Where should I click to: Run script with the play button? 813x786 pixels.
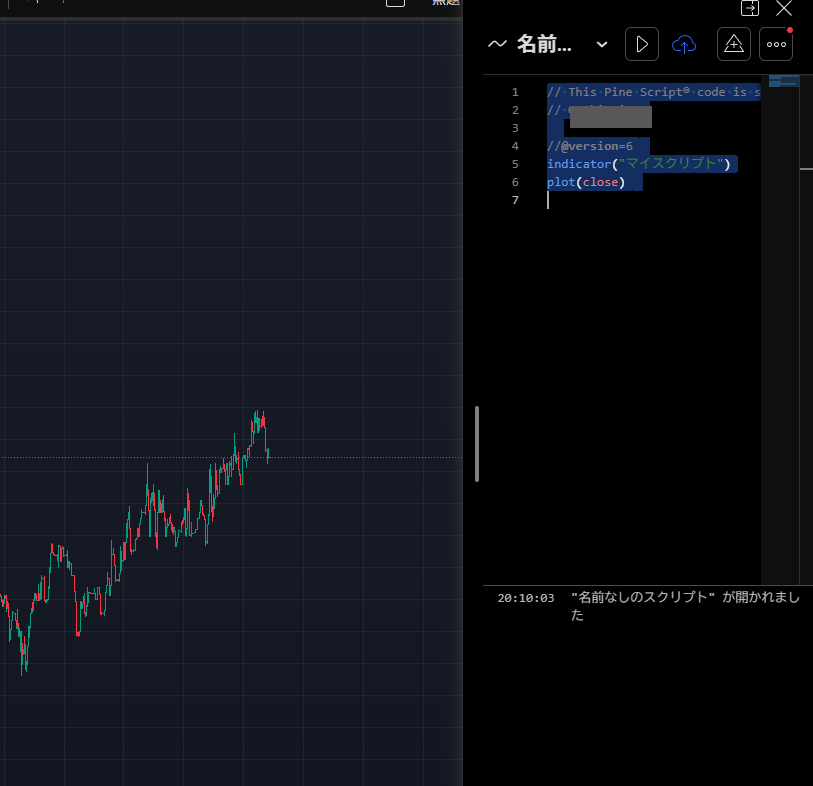(x=642, y=44)
